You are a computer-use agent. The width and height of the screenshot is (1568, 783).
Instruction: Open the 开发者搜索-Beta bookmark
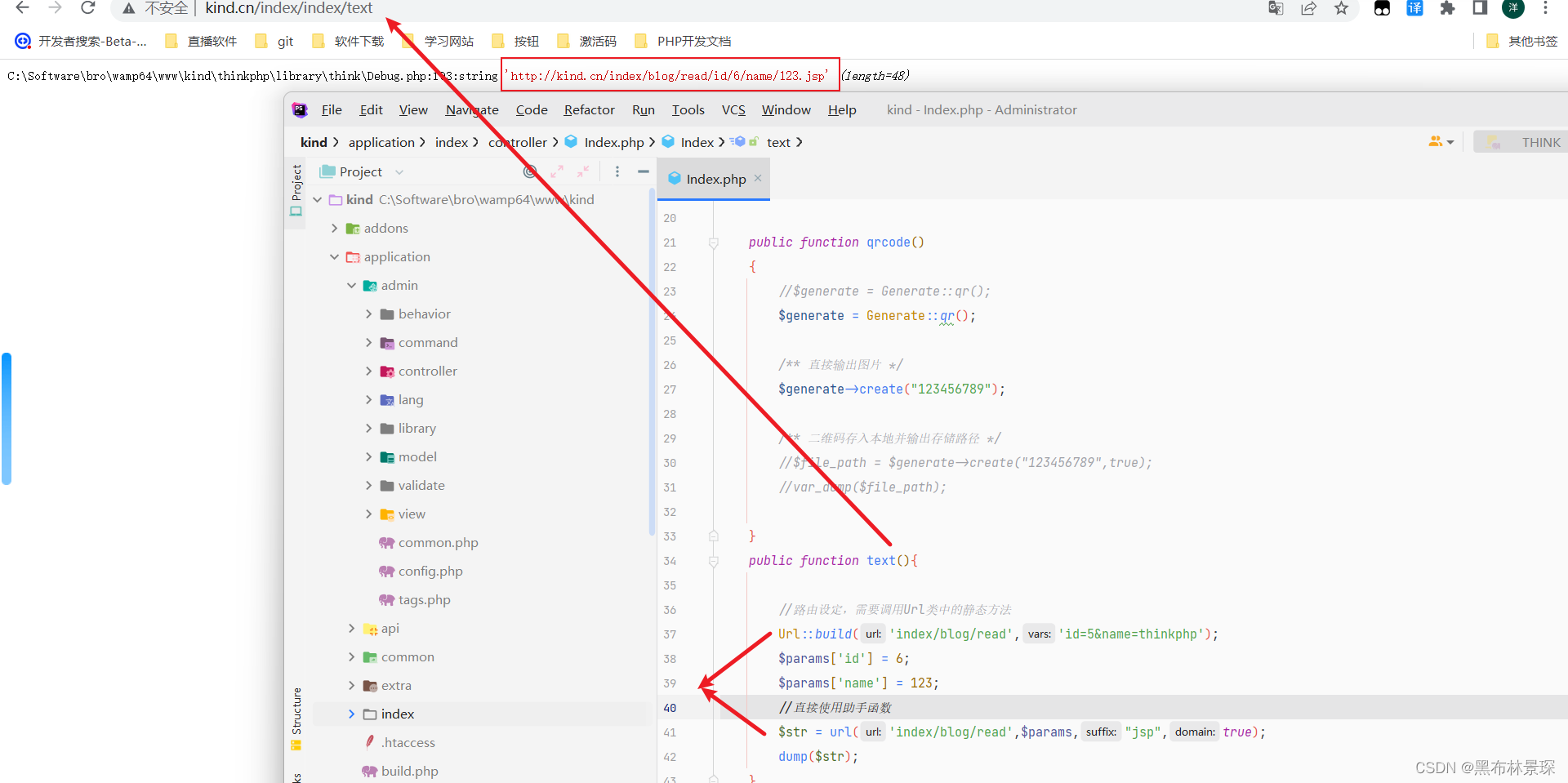pyautogui.click(x=81, y=41)
